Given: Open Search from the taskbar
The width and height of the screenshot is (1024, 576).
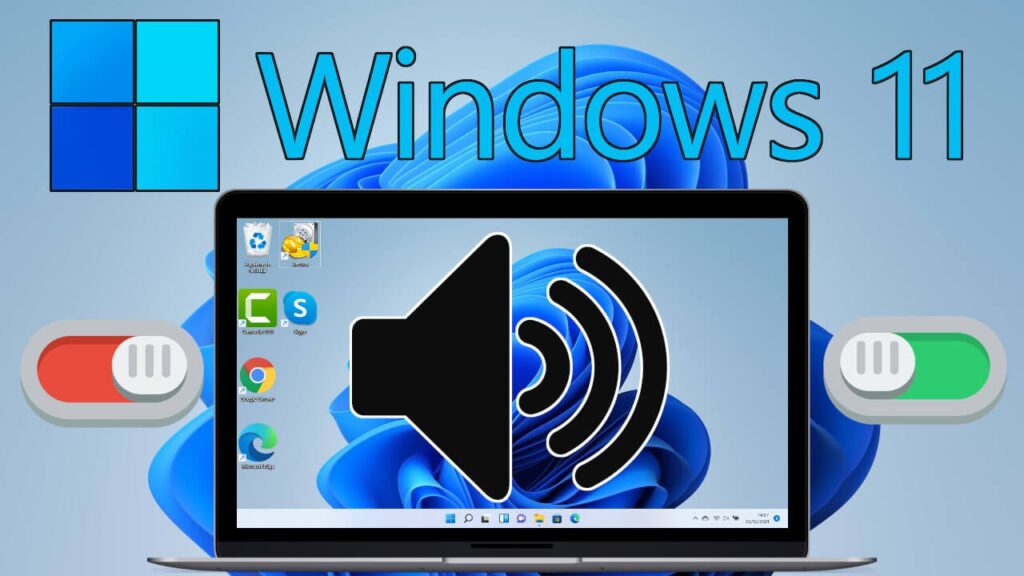Looking at the screenshot, I should pyautogui.click(x=470, y=520).
